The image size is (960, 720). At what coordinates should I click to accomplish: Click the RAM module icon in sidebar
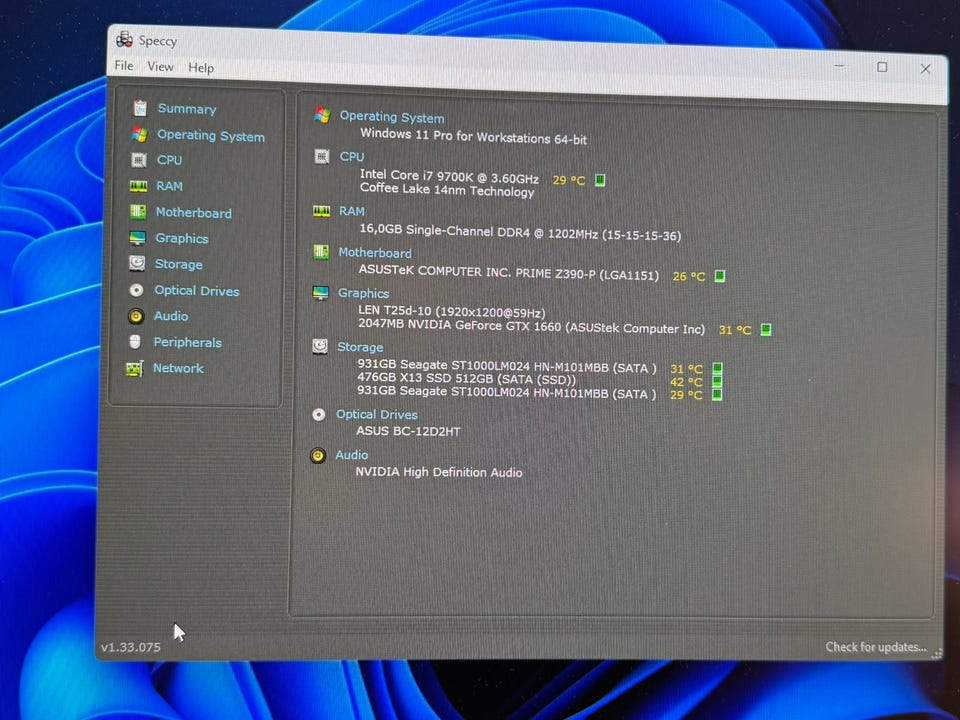tap(138, 186)
